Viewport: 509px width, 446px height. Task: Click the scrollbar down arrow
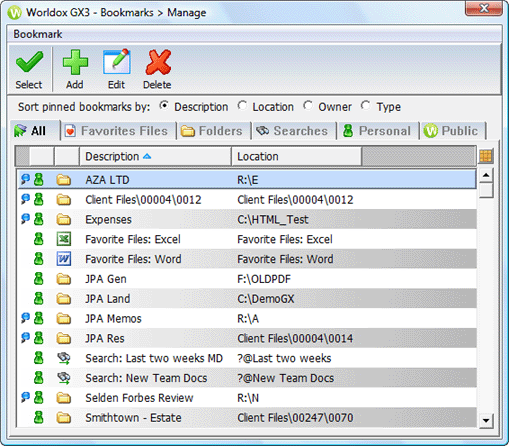(x=486, y=420)
